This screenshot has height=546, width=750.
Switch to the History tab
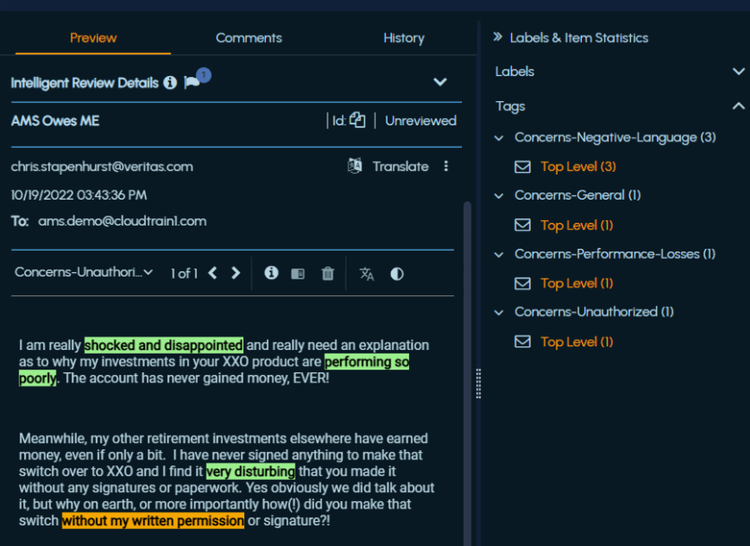click(x=404, y=38)
